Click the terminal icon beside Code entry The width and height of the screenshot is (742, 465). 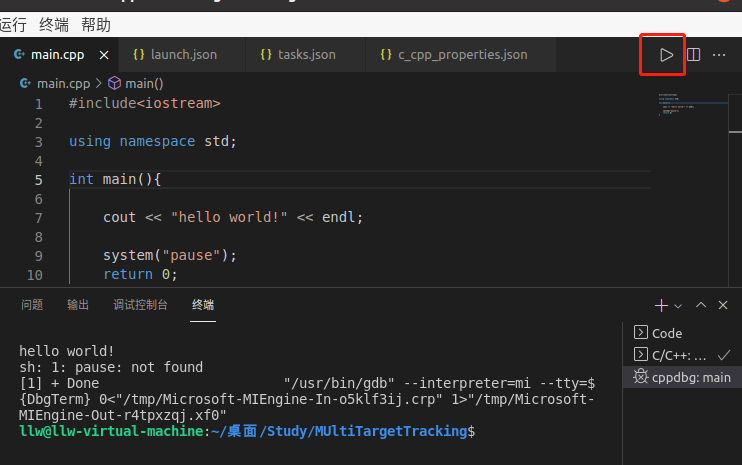pos(640,333)
